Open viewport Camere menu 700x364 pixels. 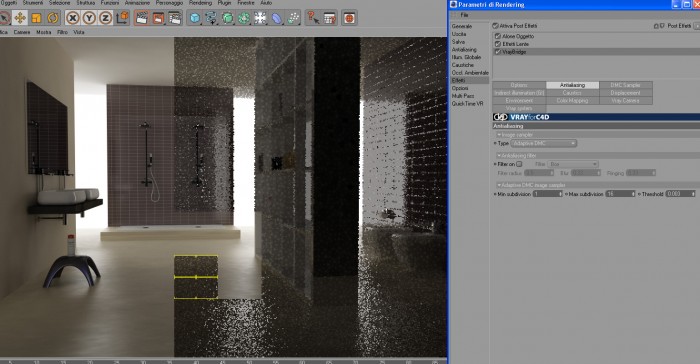[x=22, y=32]
